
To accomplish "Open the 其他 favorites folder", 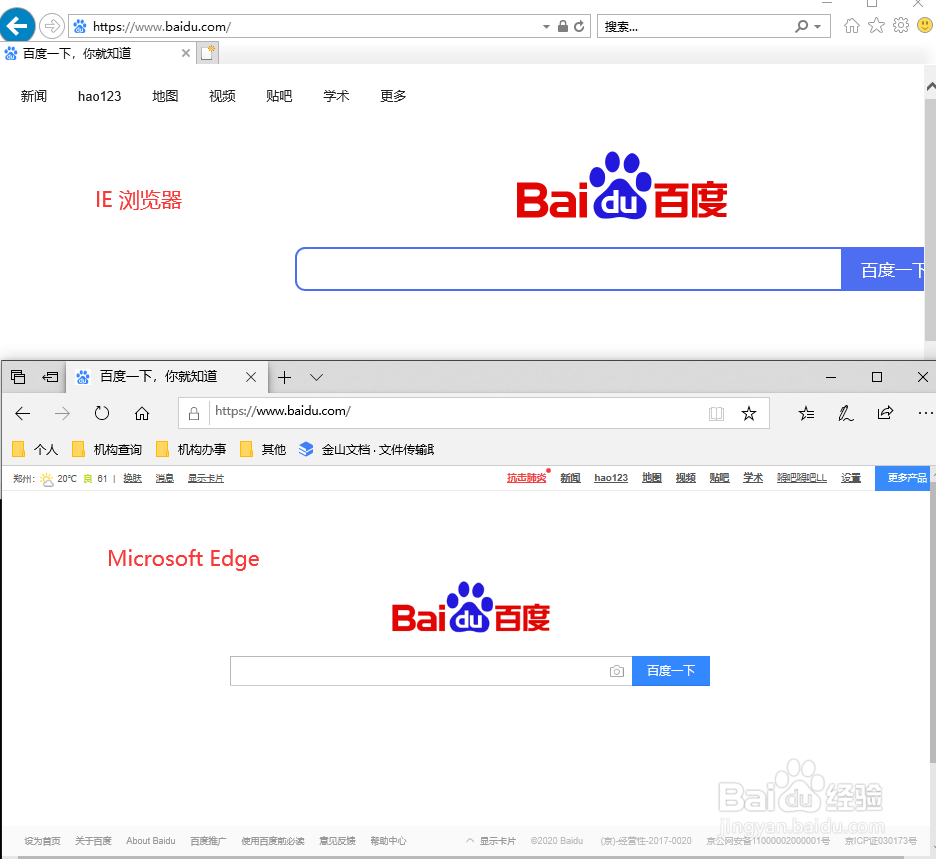I will point(263,449).
